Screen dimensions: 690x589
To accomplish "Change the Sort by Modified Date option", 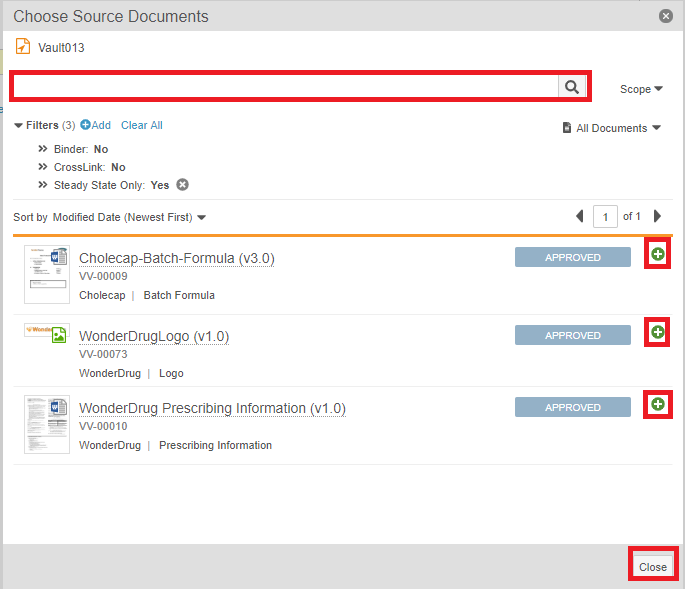I will point(129,217).
